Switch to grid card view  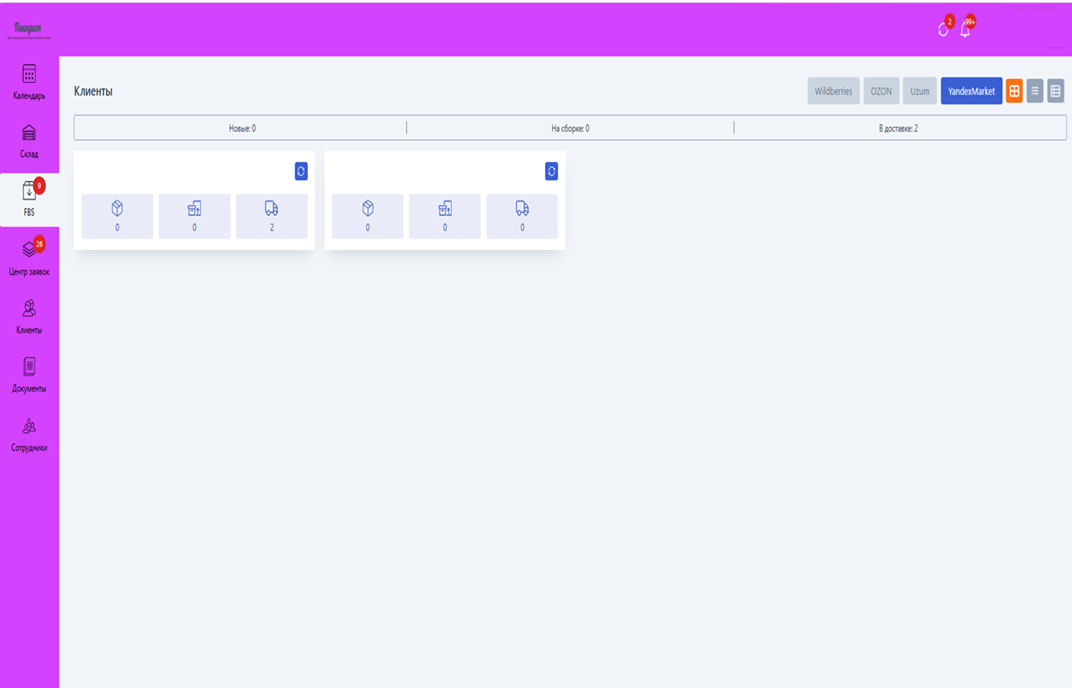(x=1014, y=91)
